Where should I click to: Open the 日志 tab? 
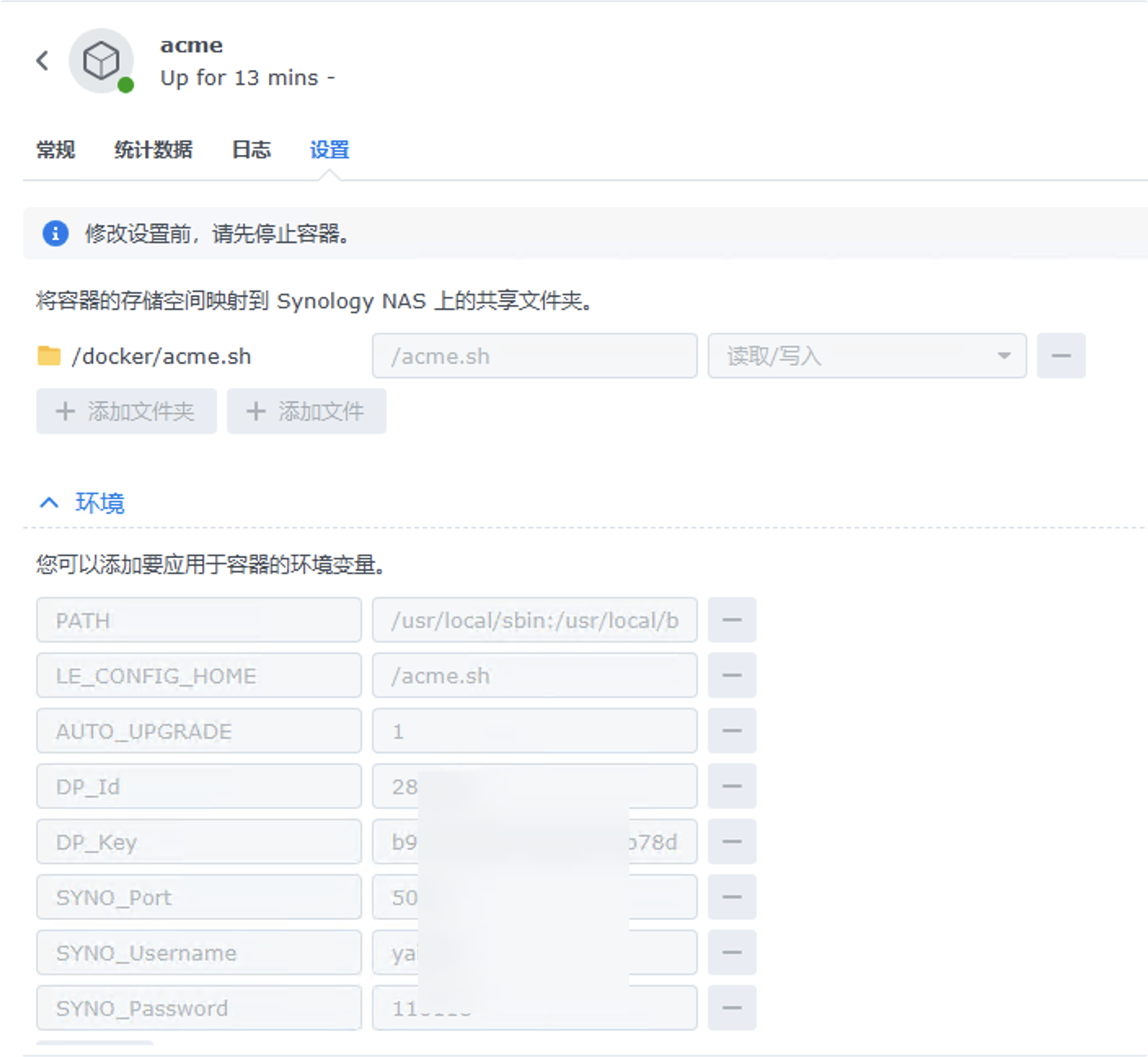251,150
